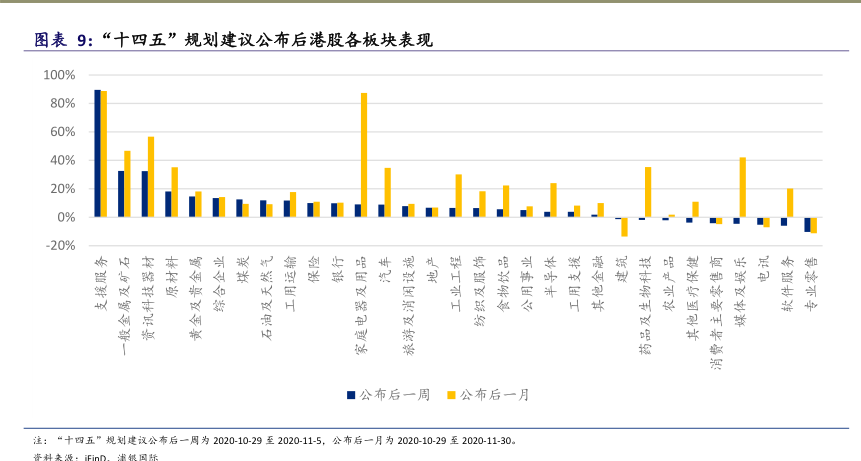Click the negative yellow 建筑 bar
Screen dimensions: 861x461
pos(624,226)
